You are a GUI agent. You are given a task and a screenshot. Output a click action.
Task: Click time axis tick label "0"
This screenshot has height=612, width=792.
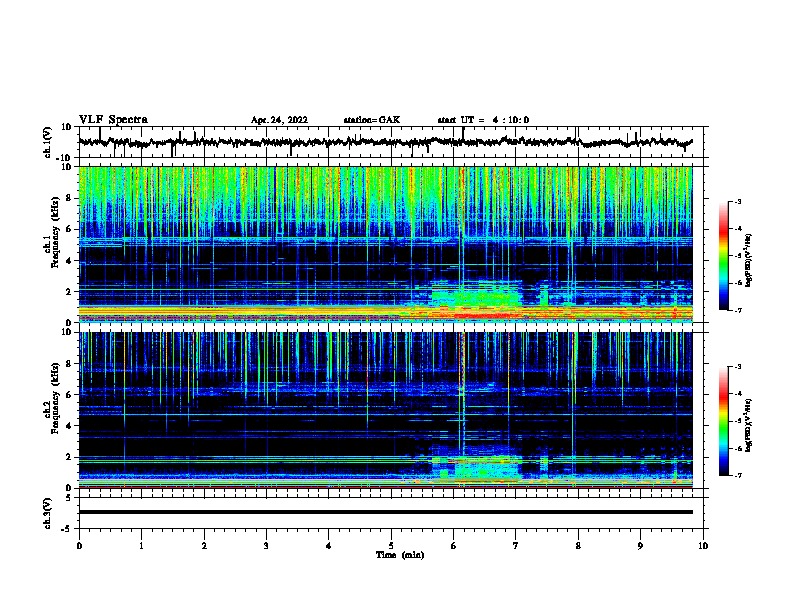[x=79, y=546]
